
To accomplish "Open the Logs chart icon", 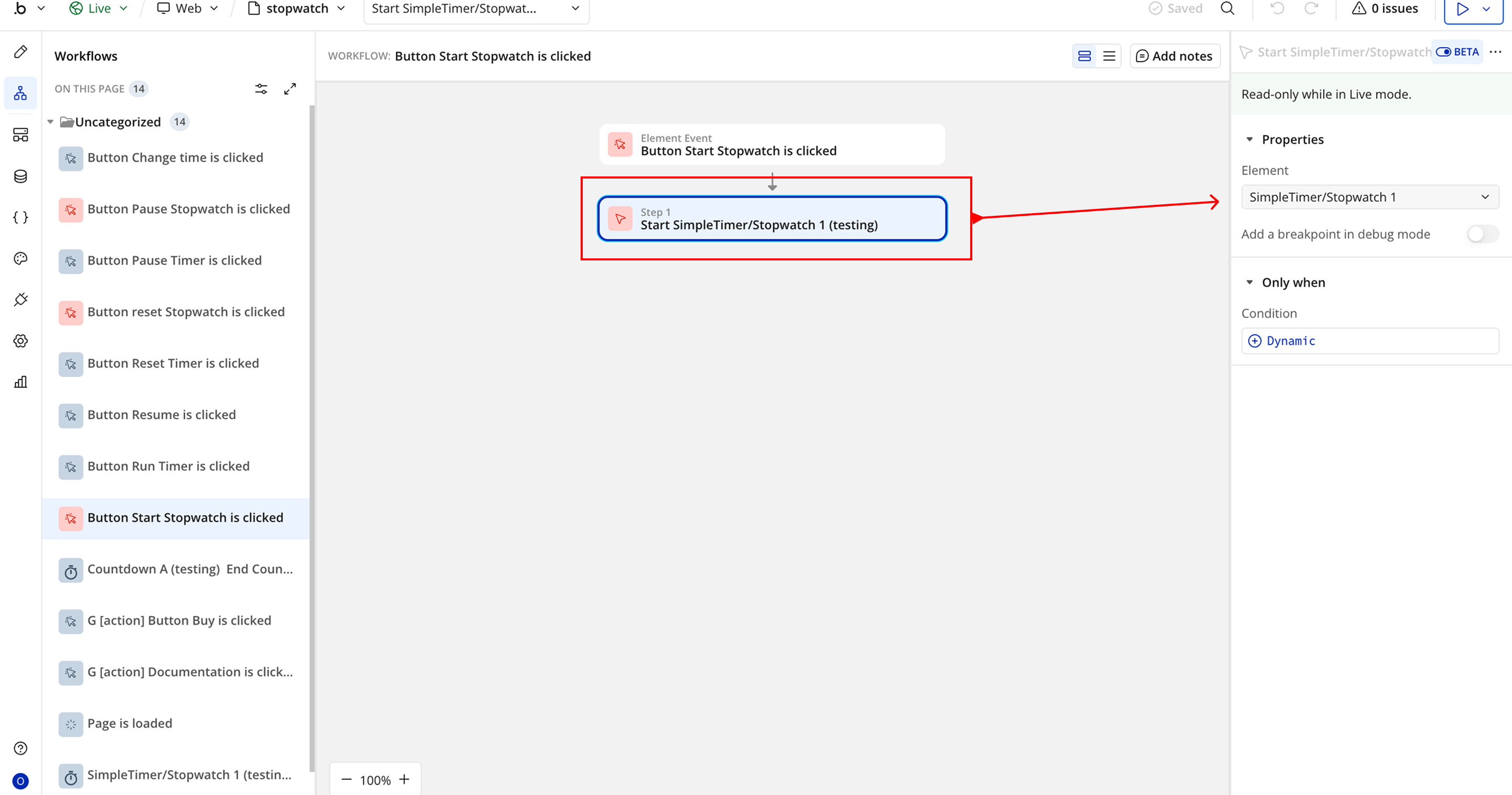I will 20,382.
